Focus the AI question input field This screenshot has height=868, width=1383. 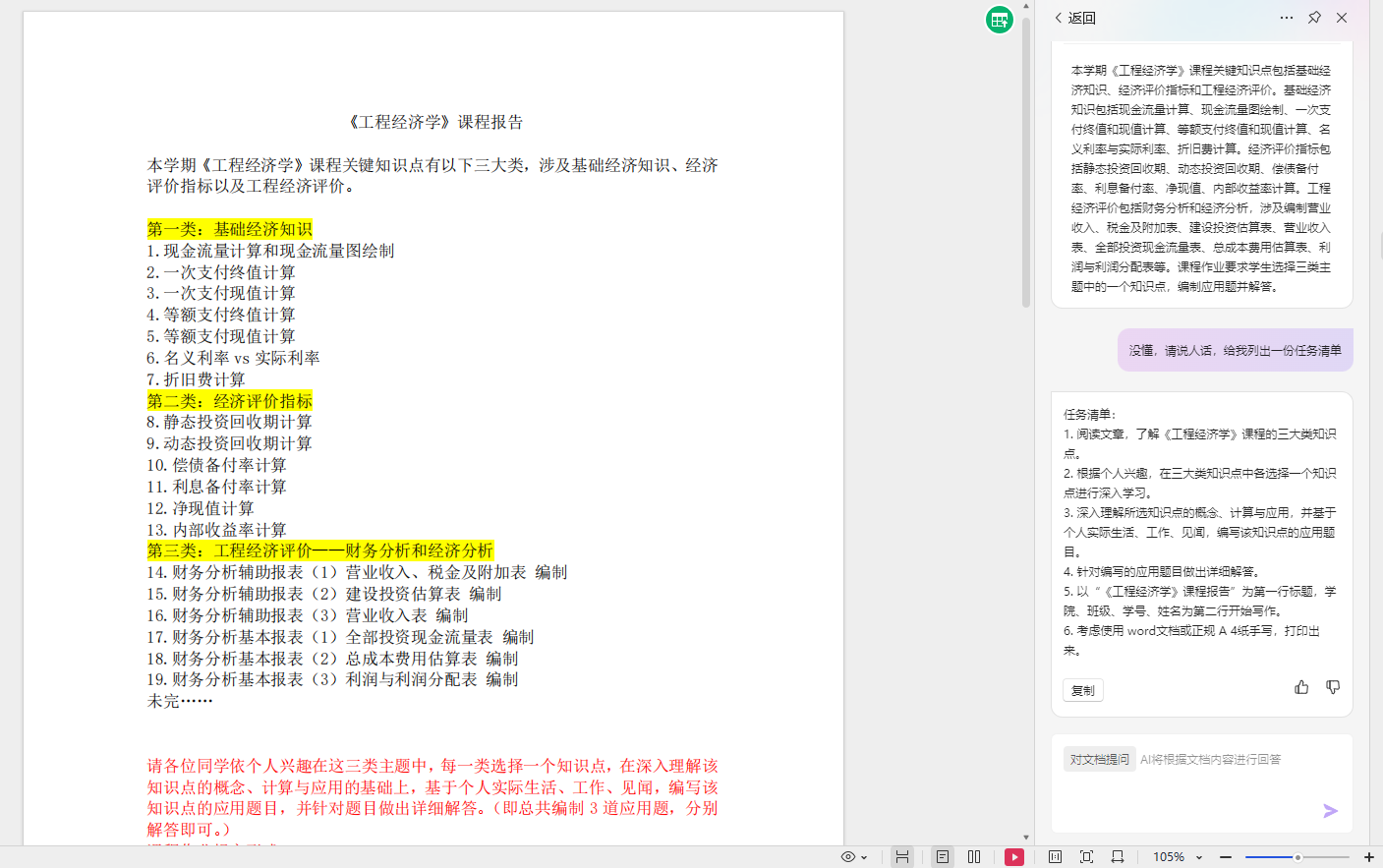(1202, 782)
